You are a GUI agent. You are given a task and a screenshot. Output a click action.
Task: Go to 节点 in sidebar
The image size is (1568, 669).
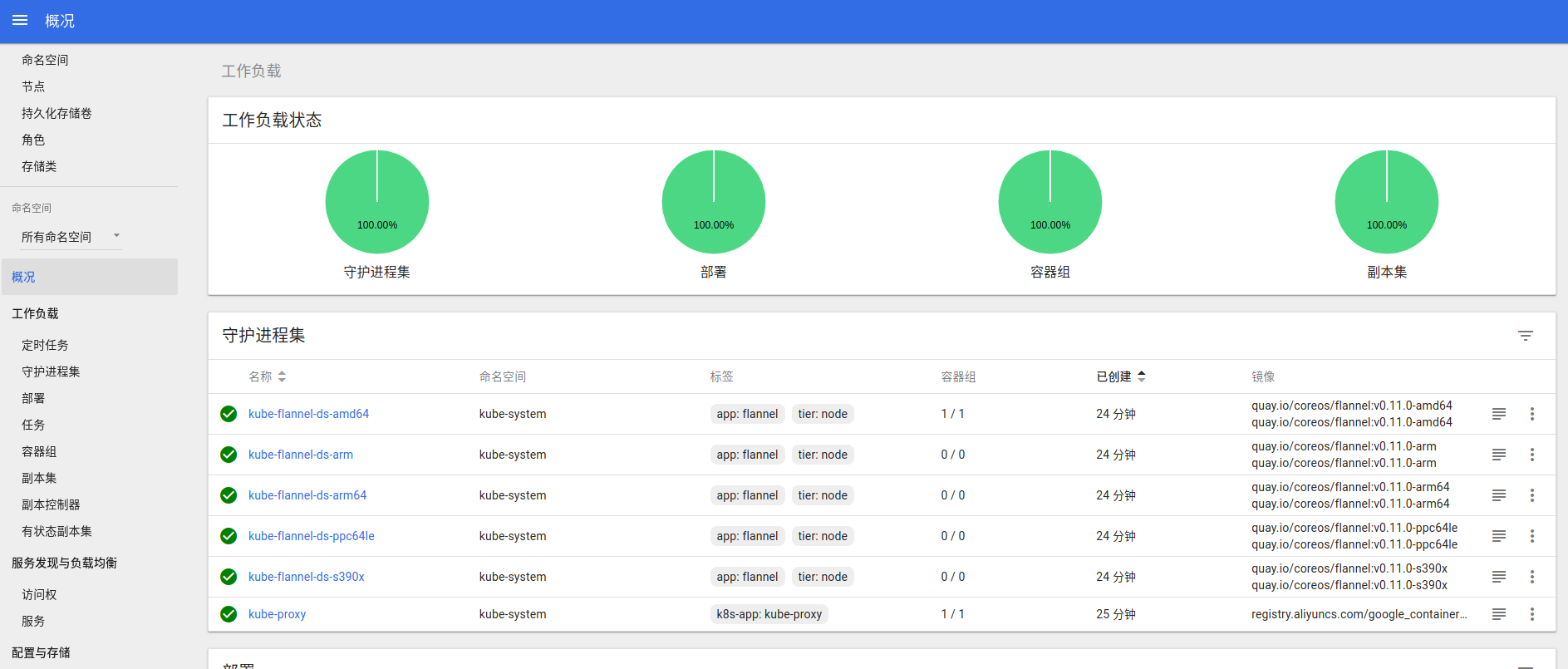(x=33, y=86)
